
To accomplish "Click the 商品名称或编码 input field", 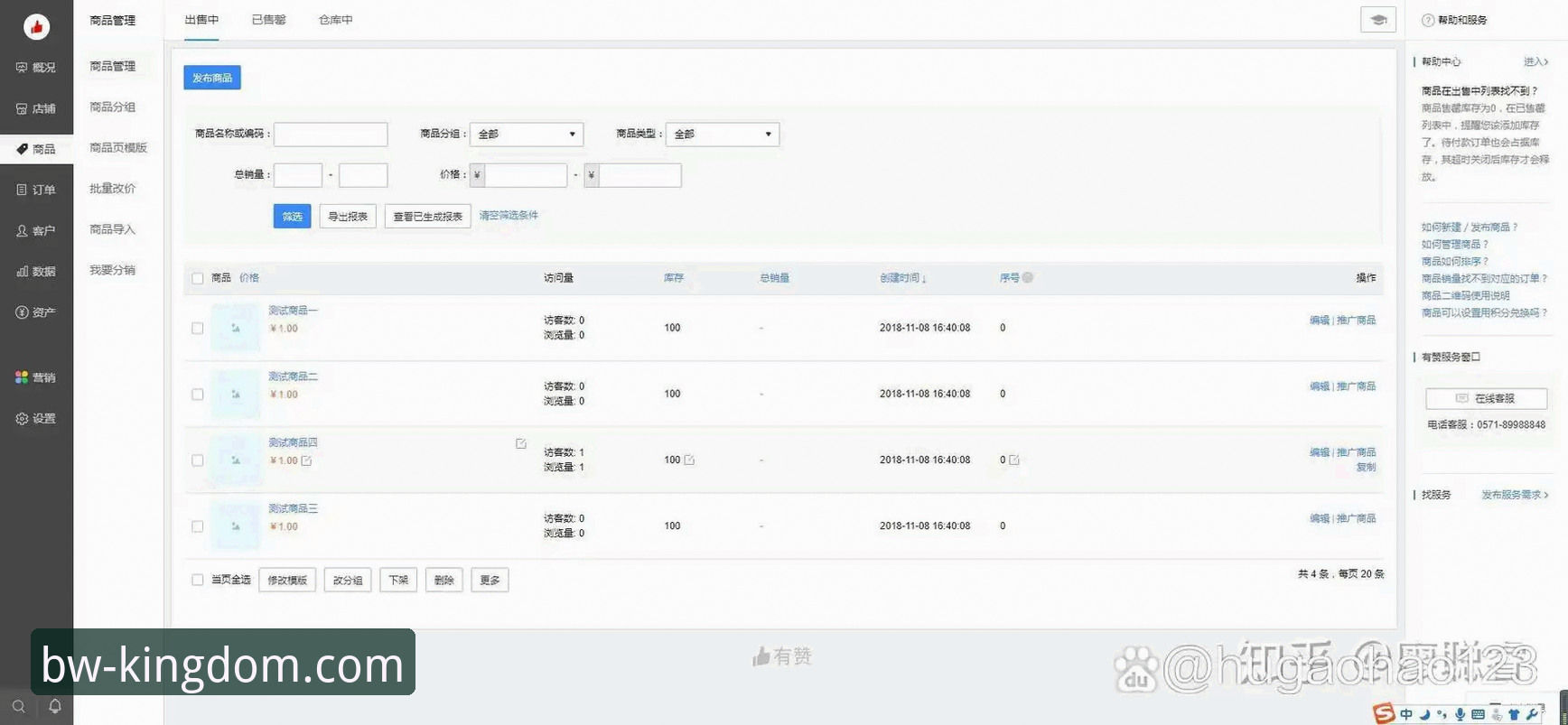I will tap(331, 135).
